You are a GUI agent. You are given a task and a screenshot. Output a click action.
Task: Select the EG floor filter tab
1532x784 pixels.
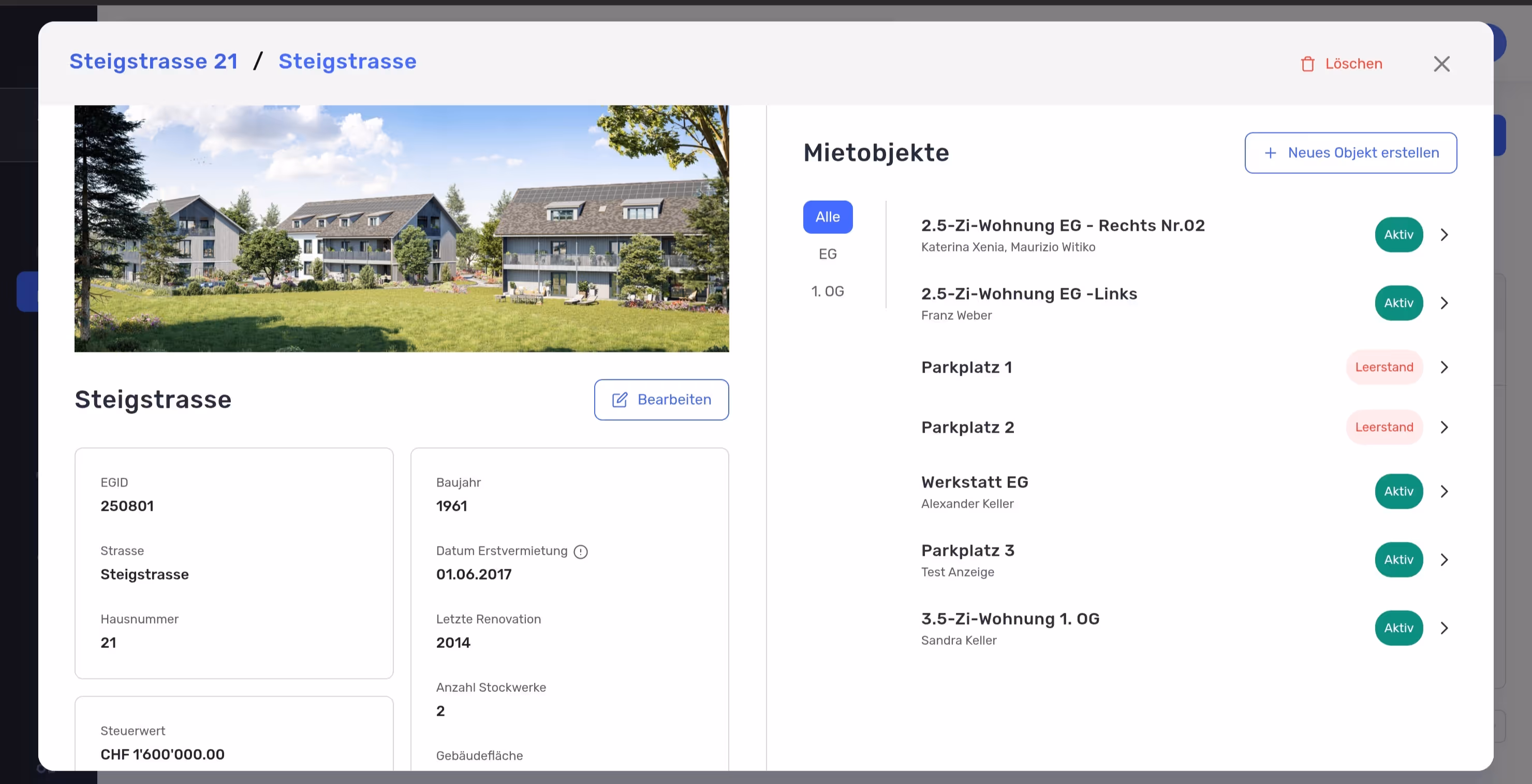click(x=827, y=254)
